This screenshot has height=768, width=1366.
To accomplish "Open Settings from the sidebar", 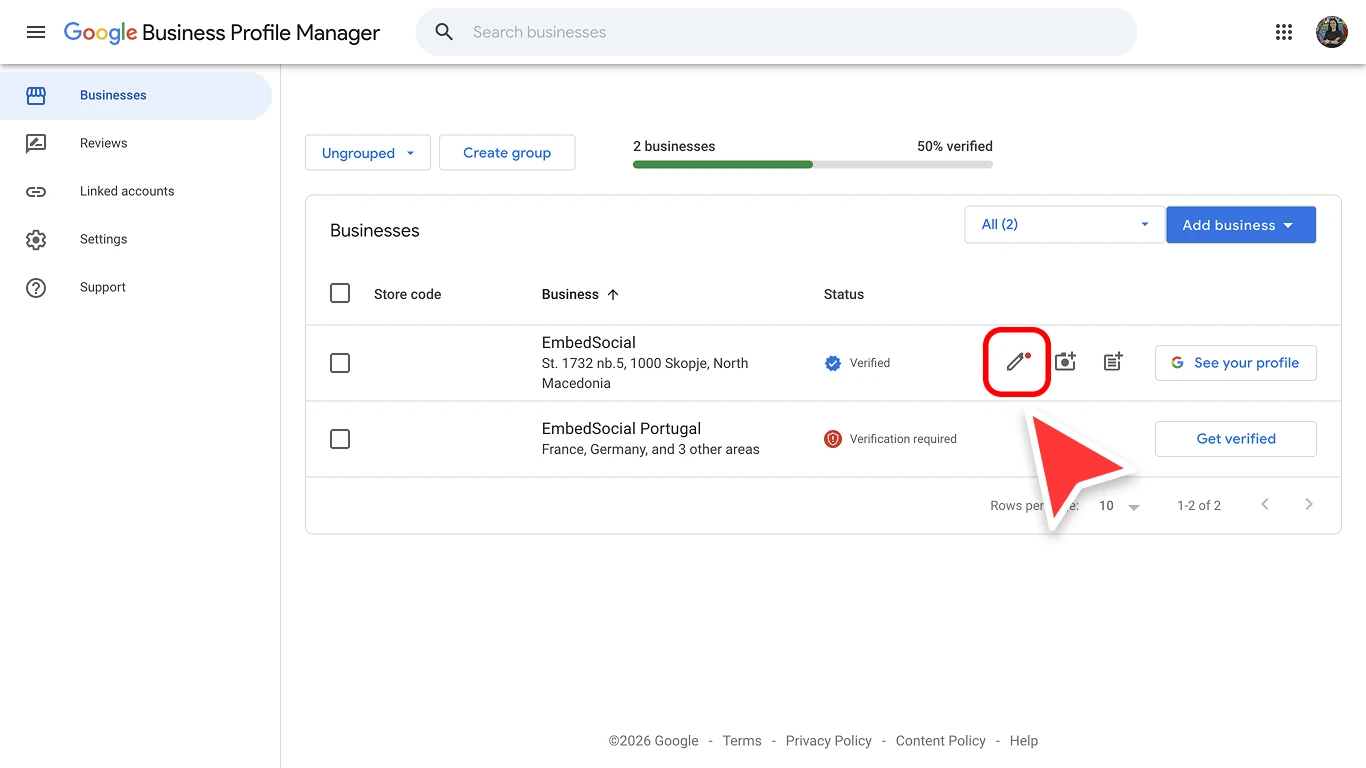I will pos(103,239).
